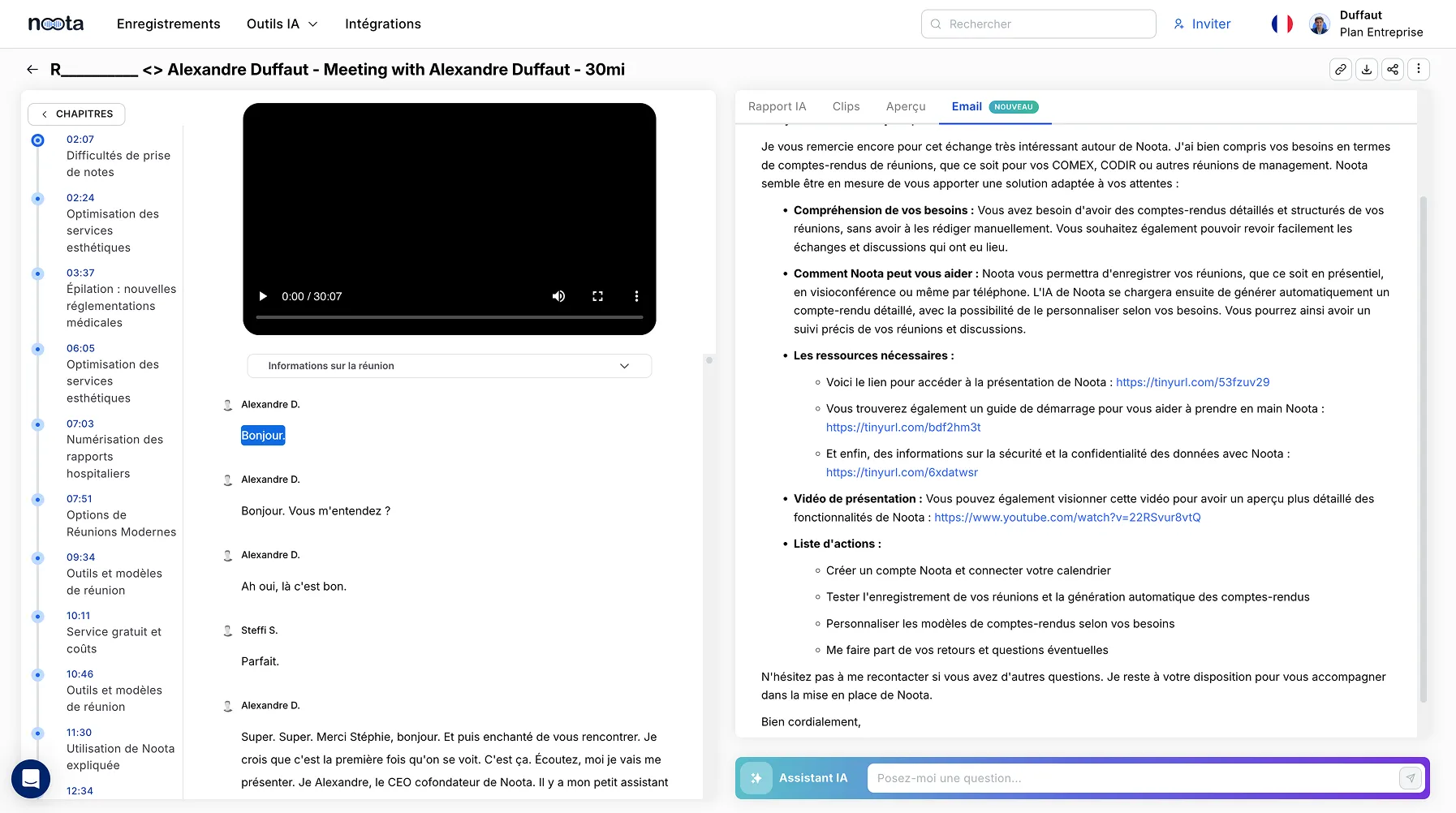Open the Outils IA dropdown menu
The image size is (1456, 813).
(282, 24)
